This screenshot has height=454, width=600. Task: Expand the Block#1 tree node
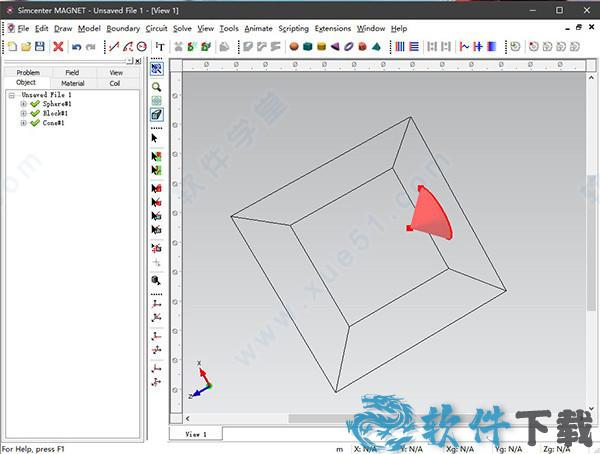click(x=24, y=113)
